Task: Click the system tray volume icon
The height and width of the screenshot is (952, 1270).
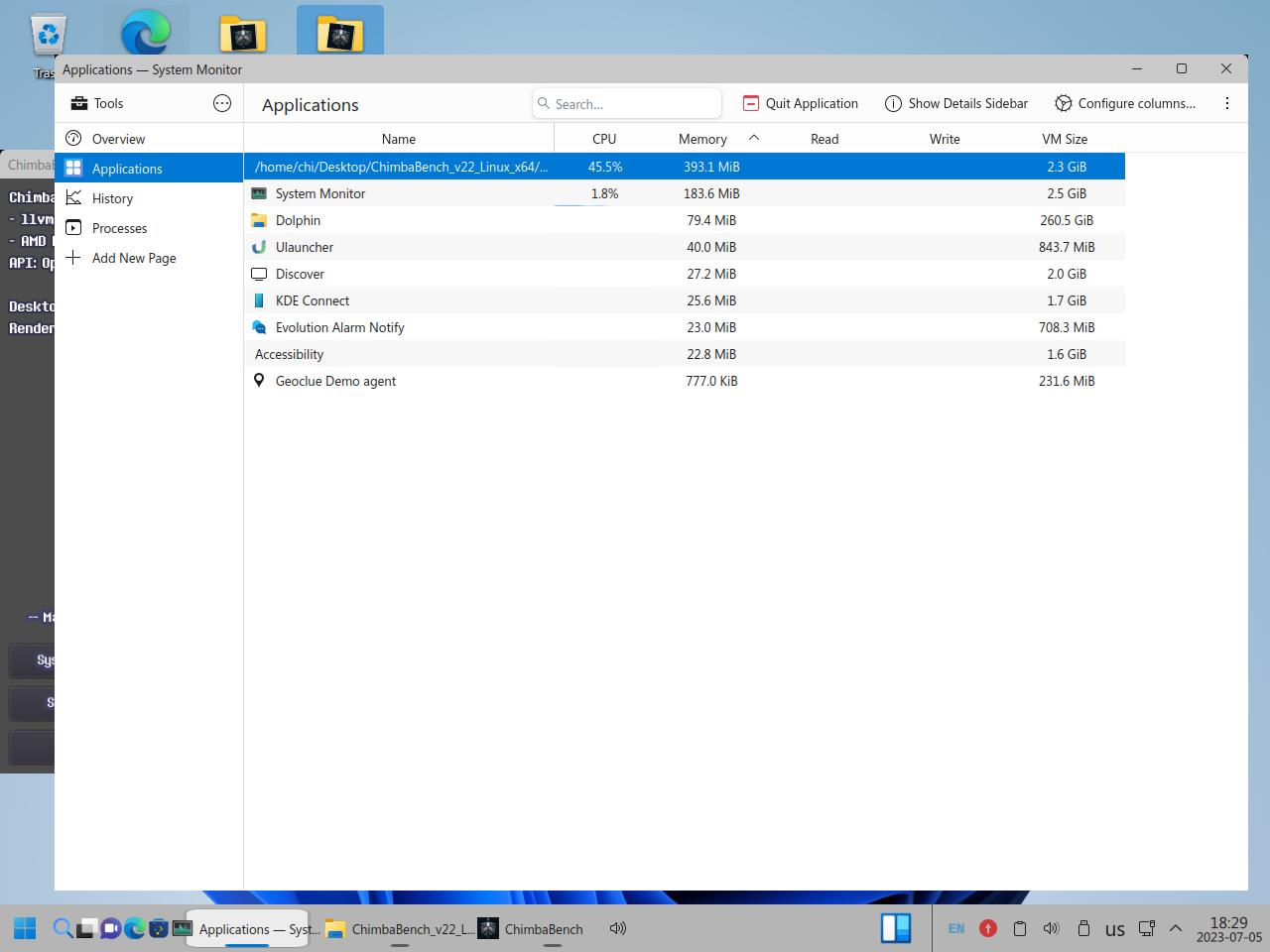Action: coord(1051,928)
